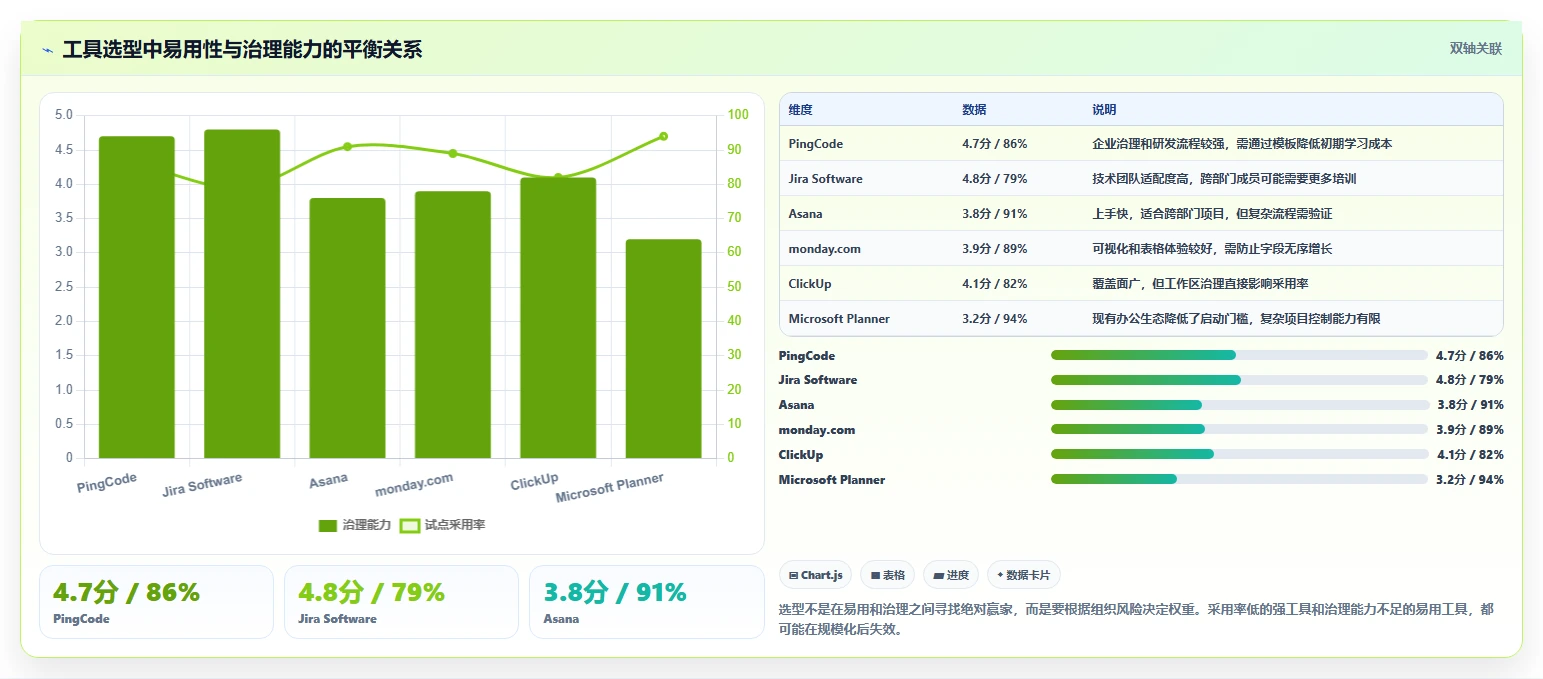Click the ClickUp name cell in the table

coord(810,284)
